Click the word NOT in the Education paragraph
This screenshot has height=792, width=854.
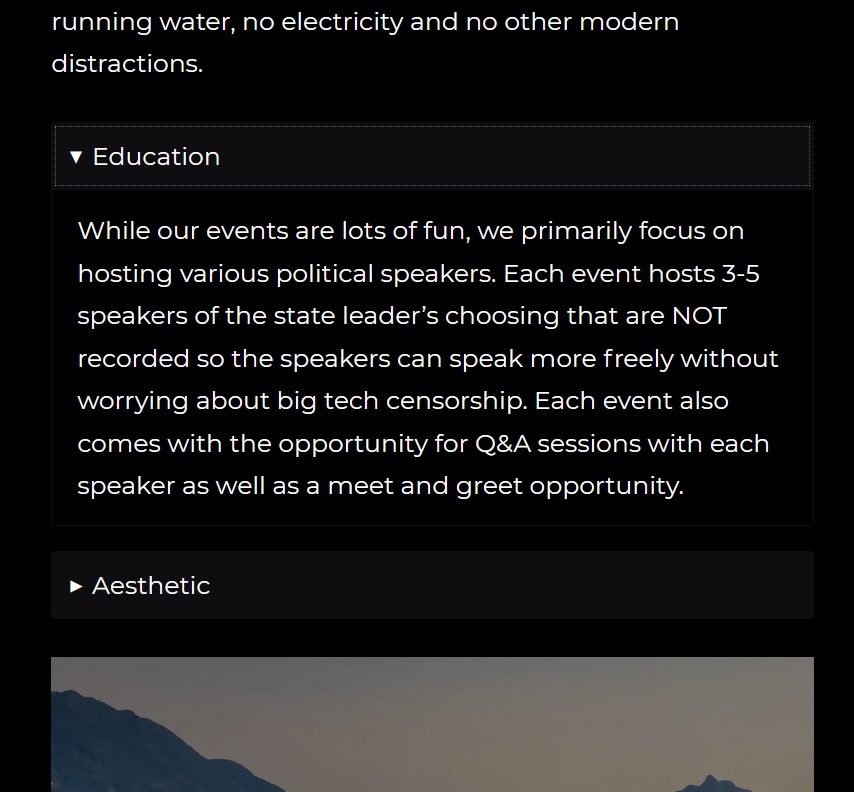tap(699, 316)
